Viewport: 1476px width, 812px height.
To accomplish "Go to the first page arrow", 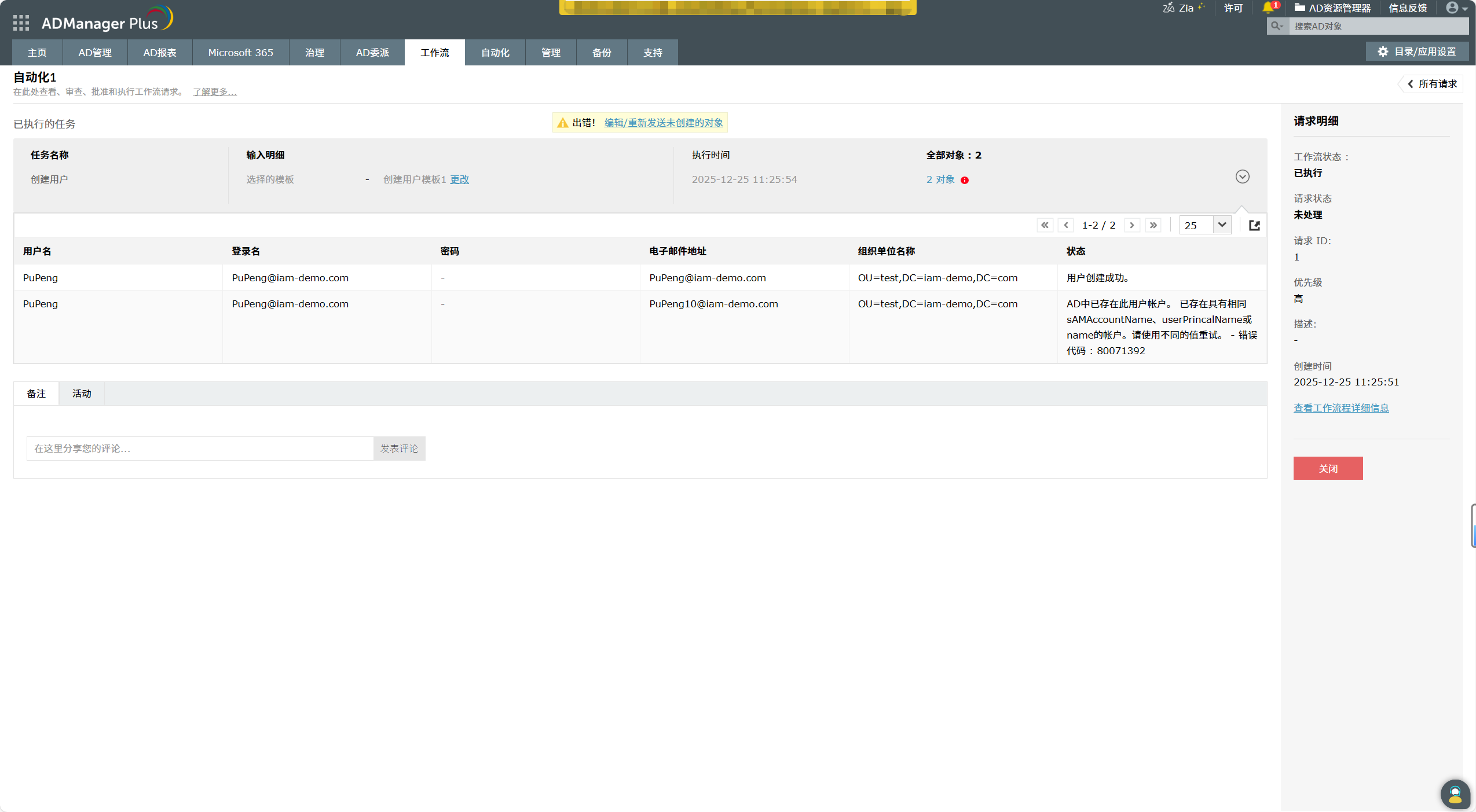I will 1045,225.
